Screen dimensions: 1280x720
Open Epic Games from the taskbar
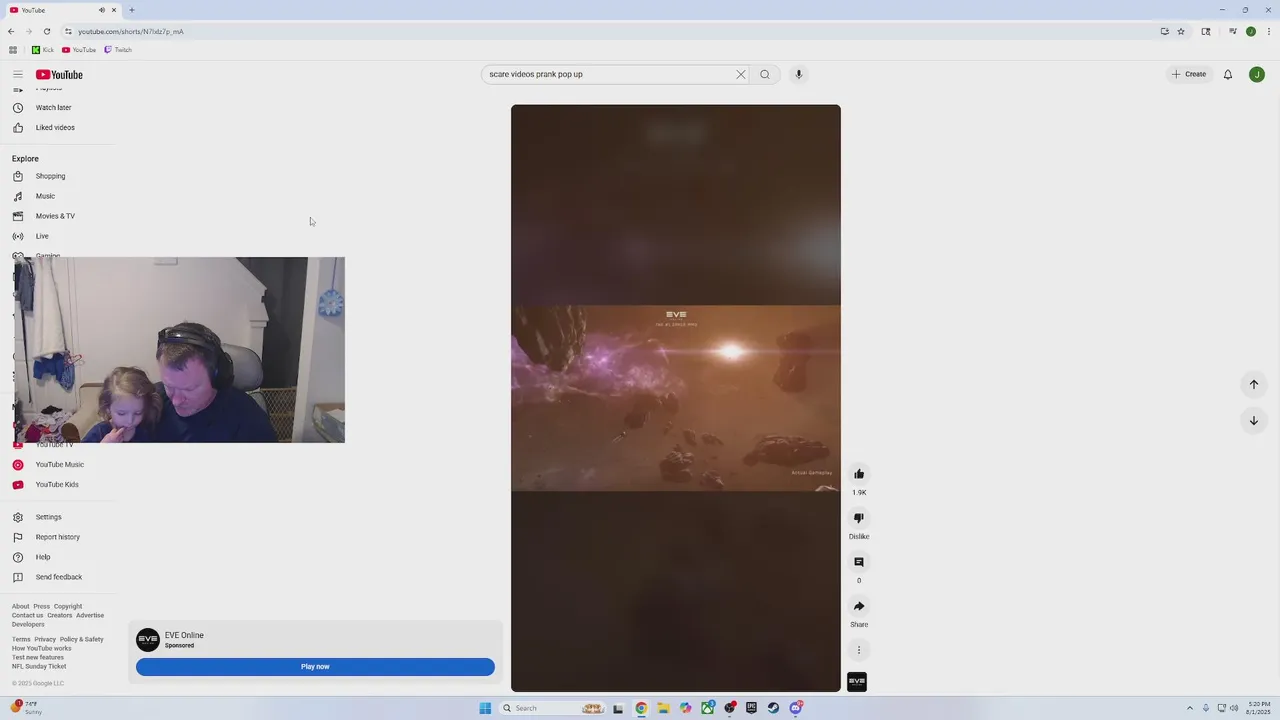tap(751, 708)
